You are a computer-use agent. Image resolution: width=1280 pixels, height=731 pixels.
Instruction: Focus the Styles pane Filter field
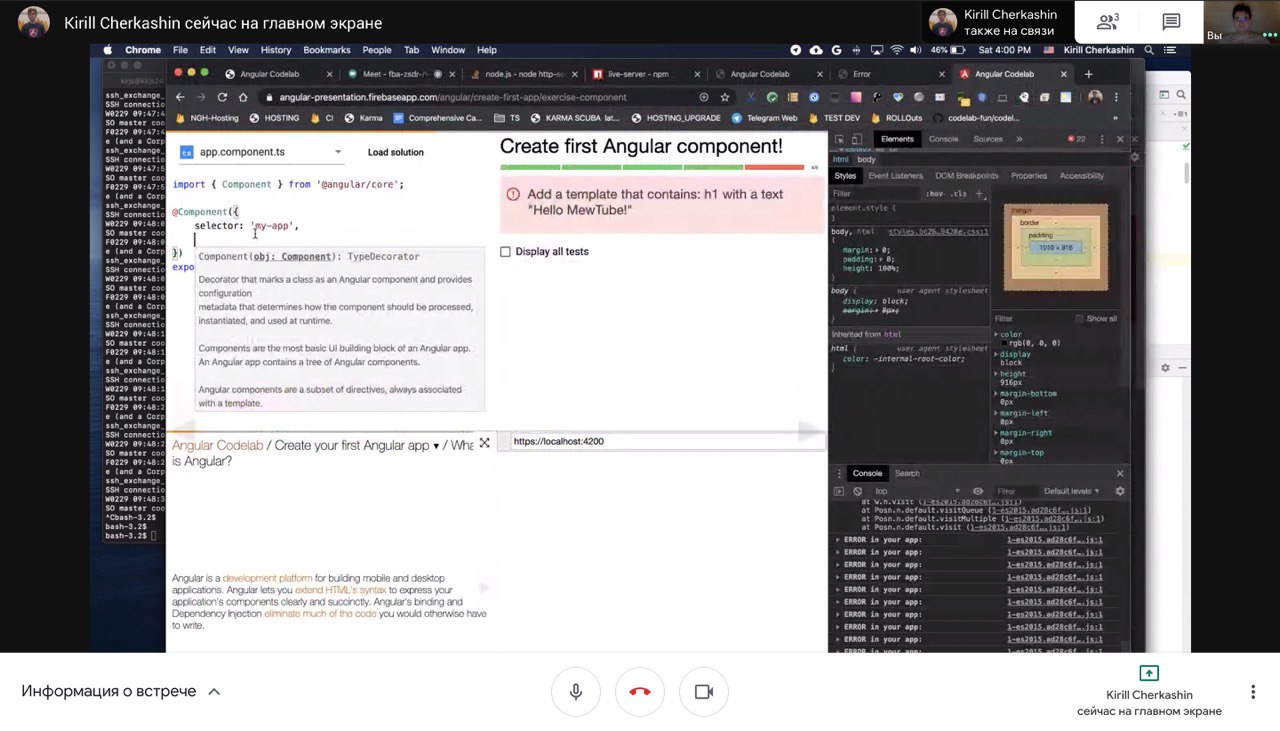(876, 193)
